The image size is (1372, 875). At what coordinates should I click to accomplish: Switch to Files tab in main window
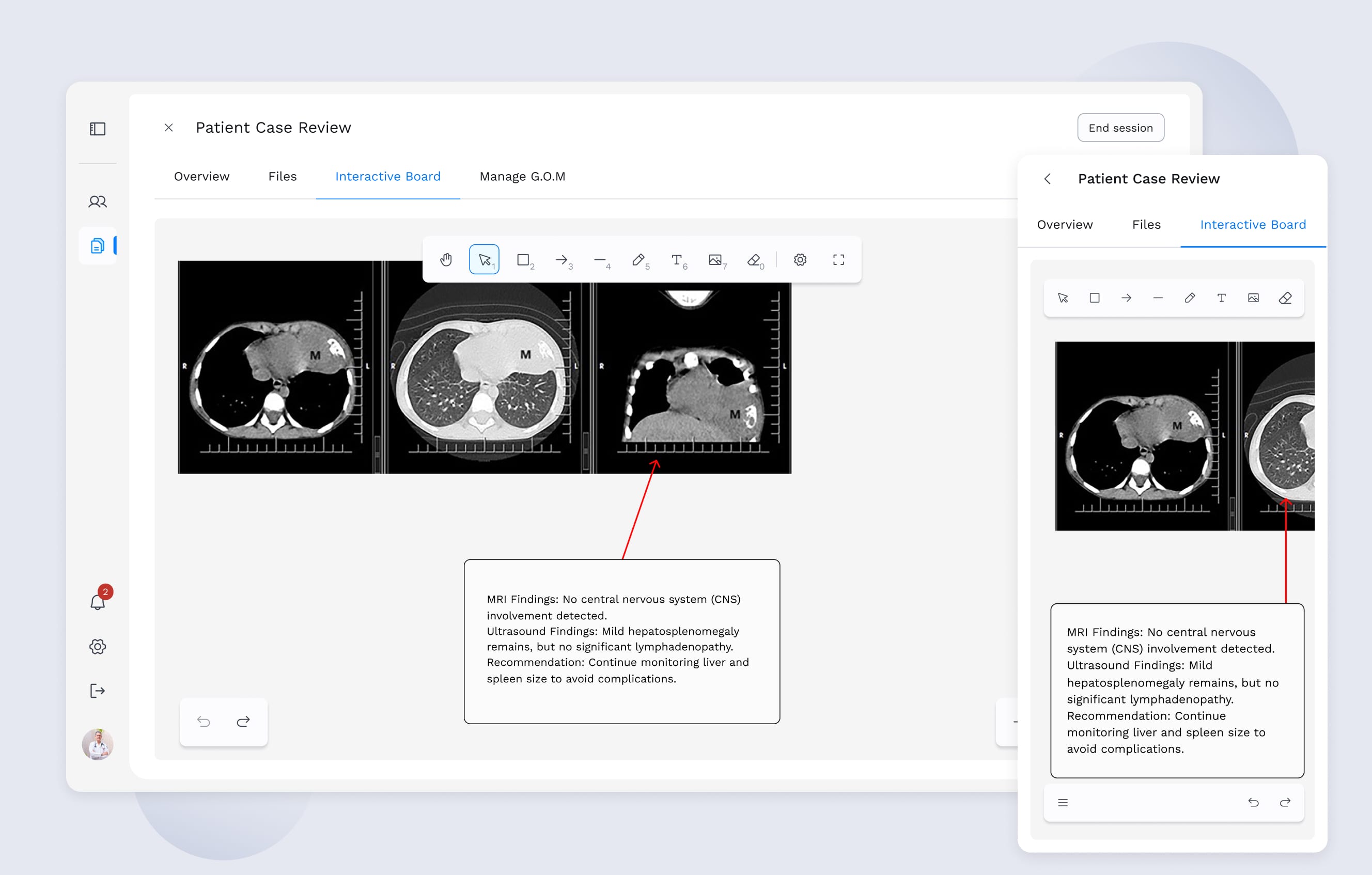[x=283, y=177]
